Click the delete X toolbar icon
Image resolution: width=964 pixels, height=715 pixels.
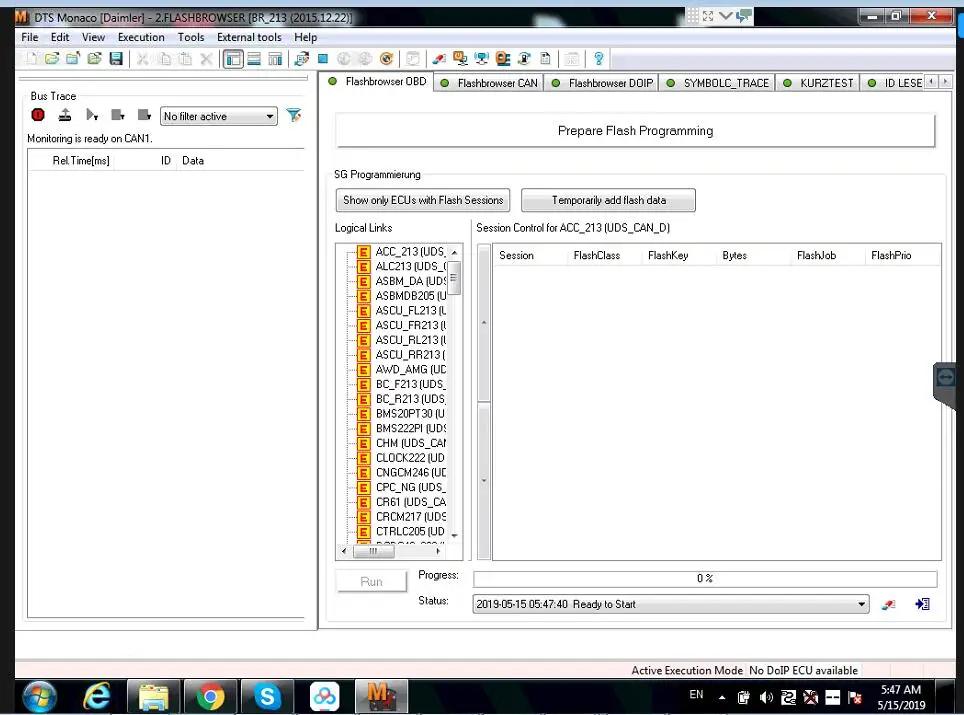(x=207, y=59)
